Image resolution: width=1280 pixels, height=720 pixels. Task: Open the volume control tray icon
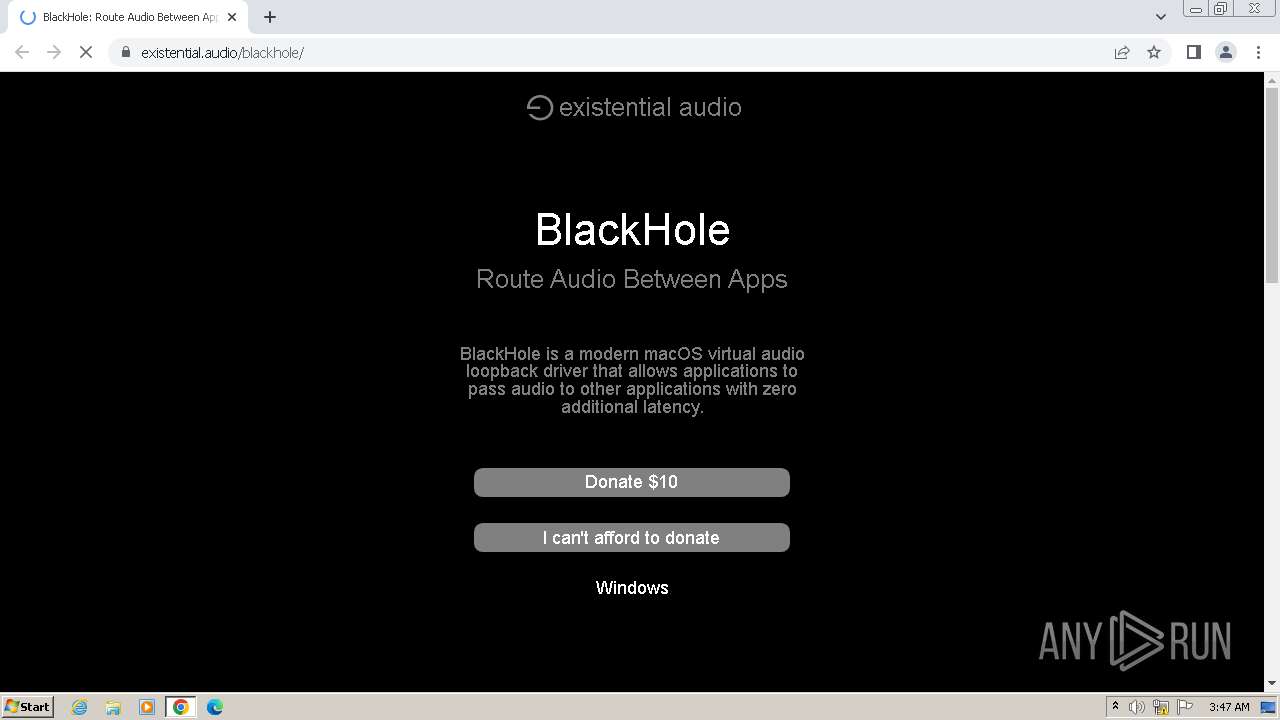coord(1137,707)
